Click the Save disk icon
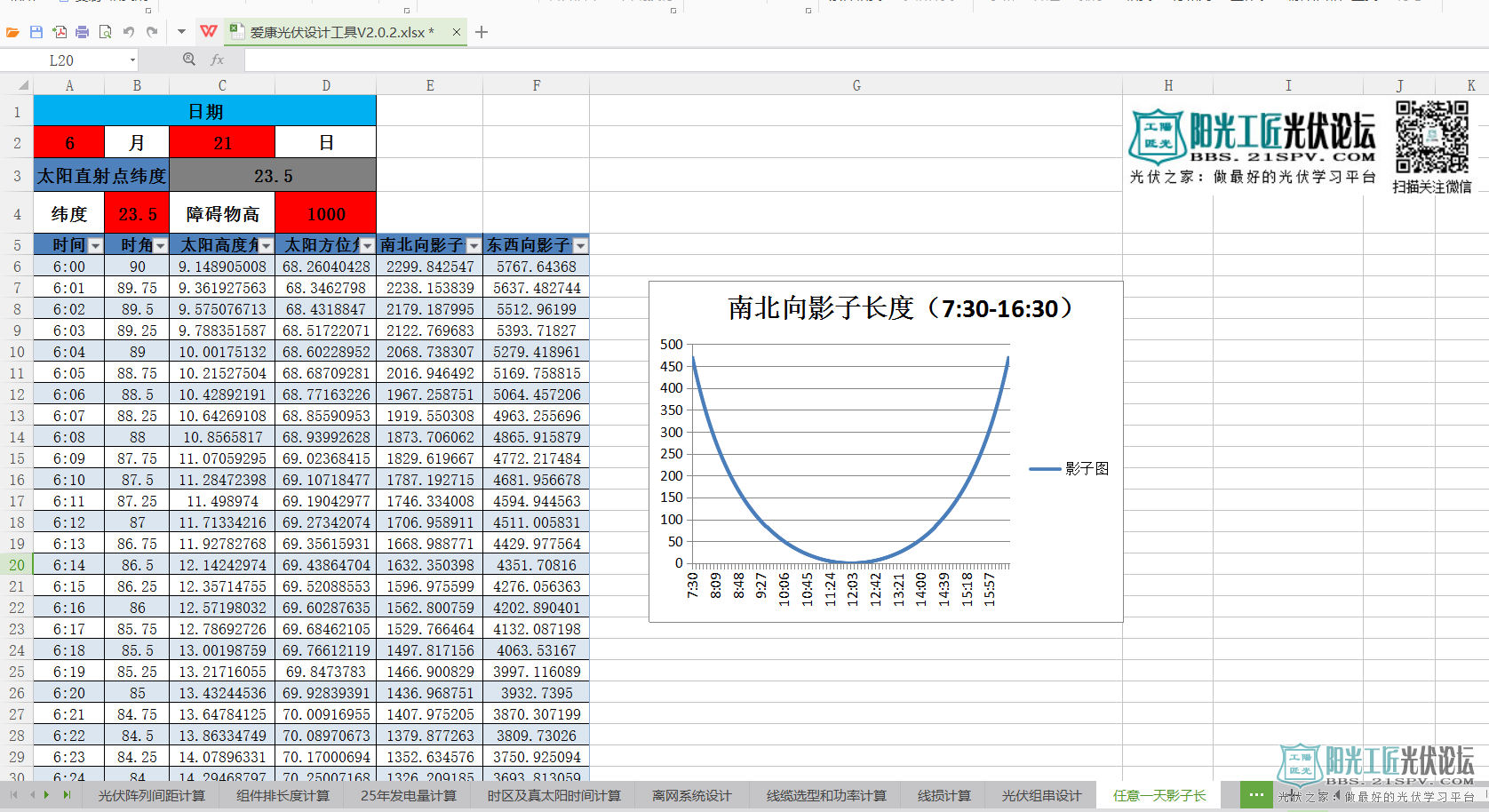This screenshot has width=1489, height=812. pos(36,32)
